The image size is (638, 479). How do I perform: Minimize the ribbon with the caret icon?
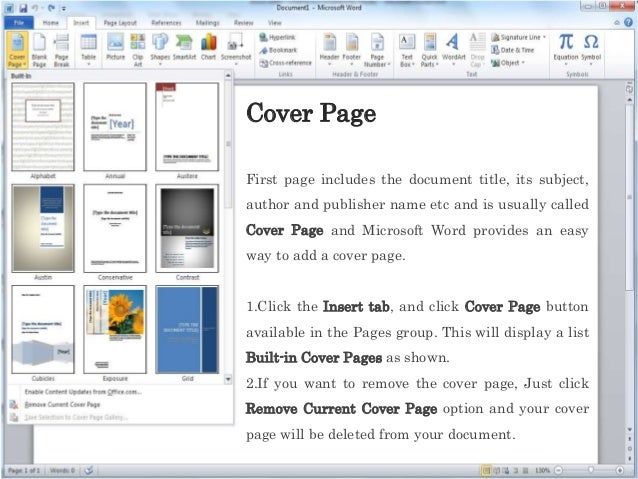(x=617, y=23)
